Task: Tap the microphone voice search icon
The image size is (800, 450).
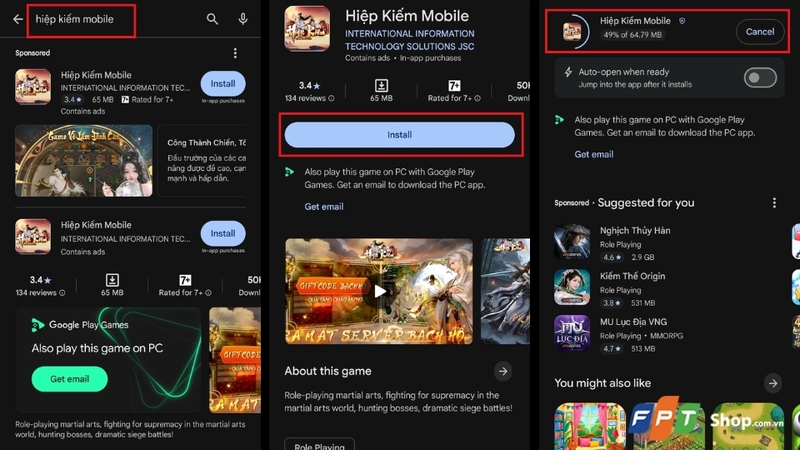Action: coord(243,19)
